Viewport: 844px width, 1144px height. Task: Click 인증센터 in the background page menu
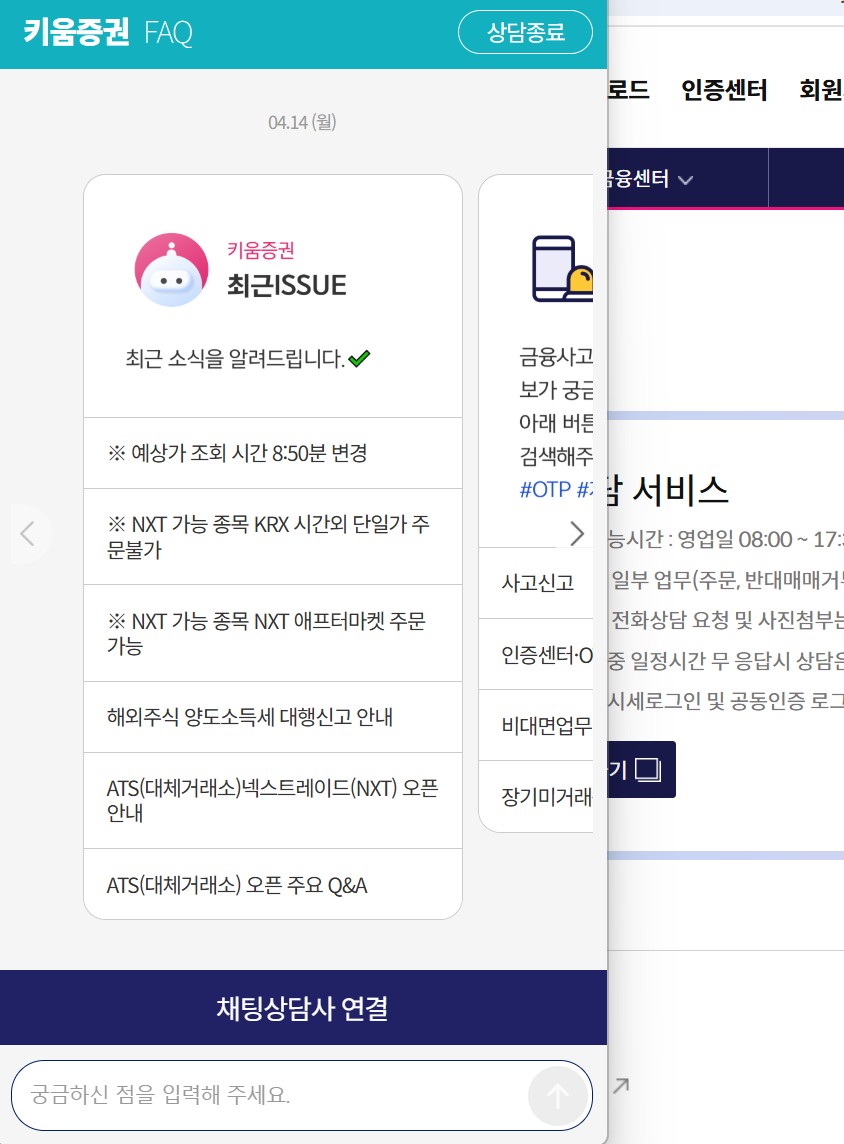point(724,90)
